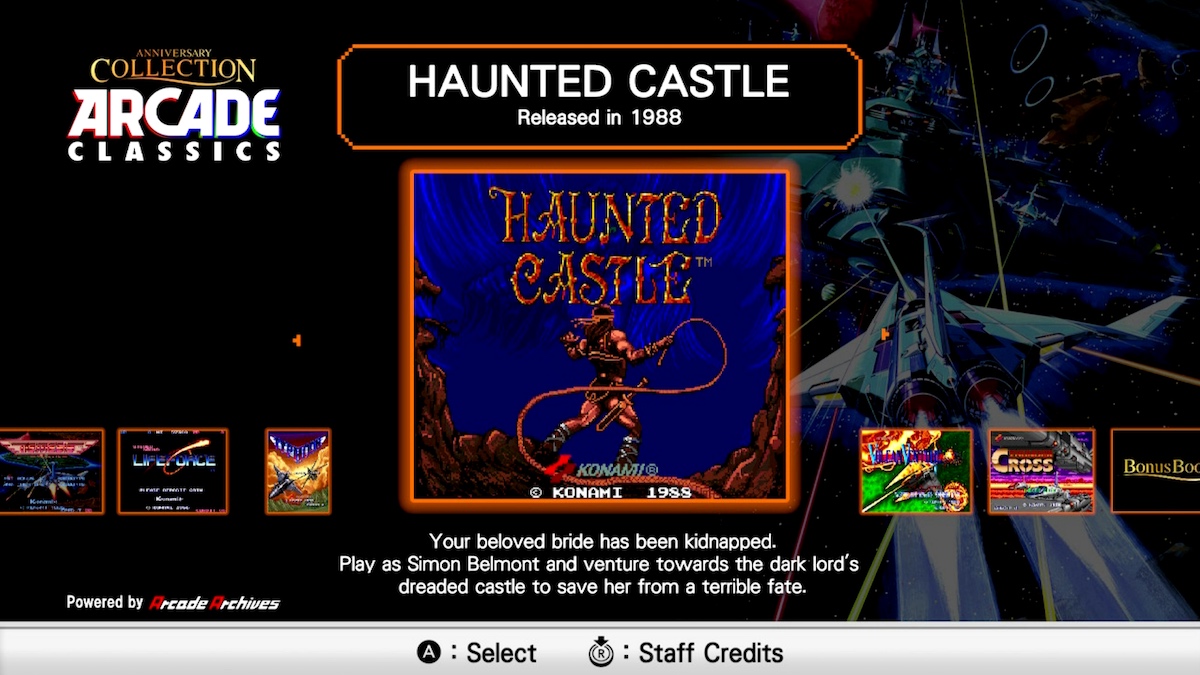Choose the jet fighter game cover thumbnail
Viewport: 1200px width, 675px height.
point(298,471)
